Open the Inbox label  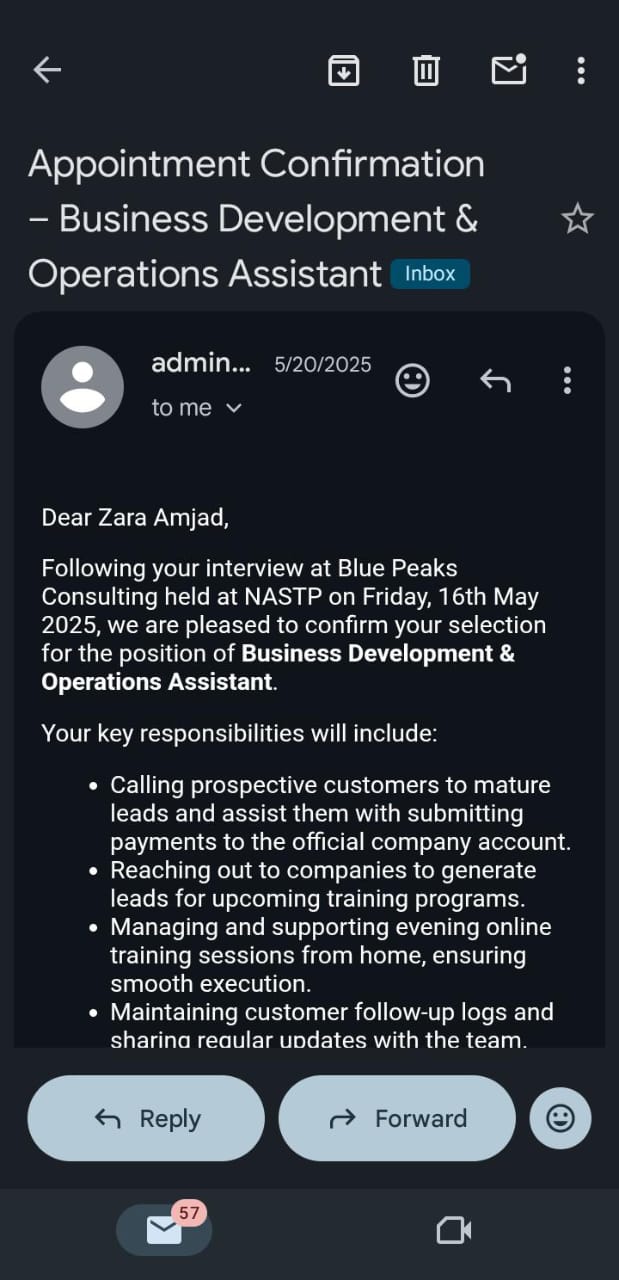430,274
